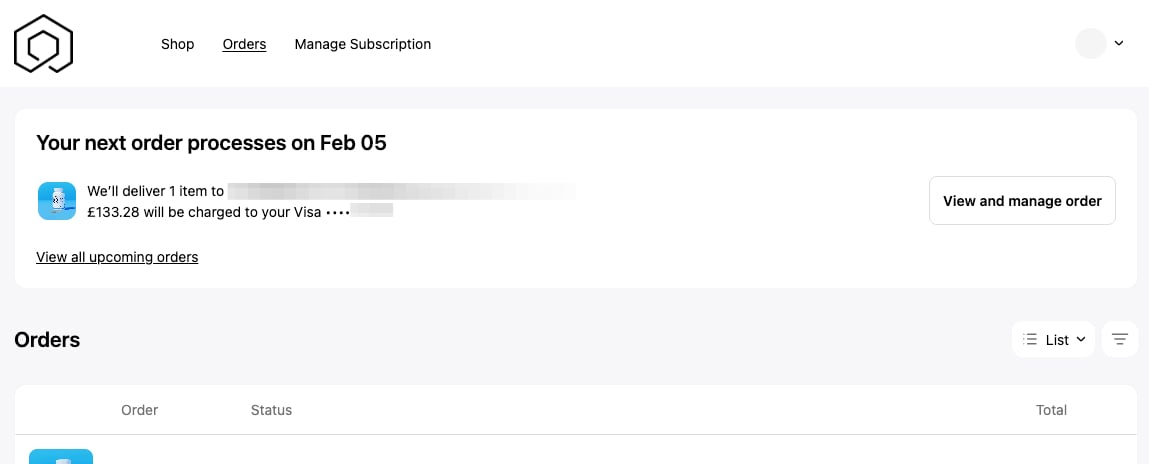Click the product bottle icon in next order
This screenshot has height=464, width=1149.
tap(56, 201)
